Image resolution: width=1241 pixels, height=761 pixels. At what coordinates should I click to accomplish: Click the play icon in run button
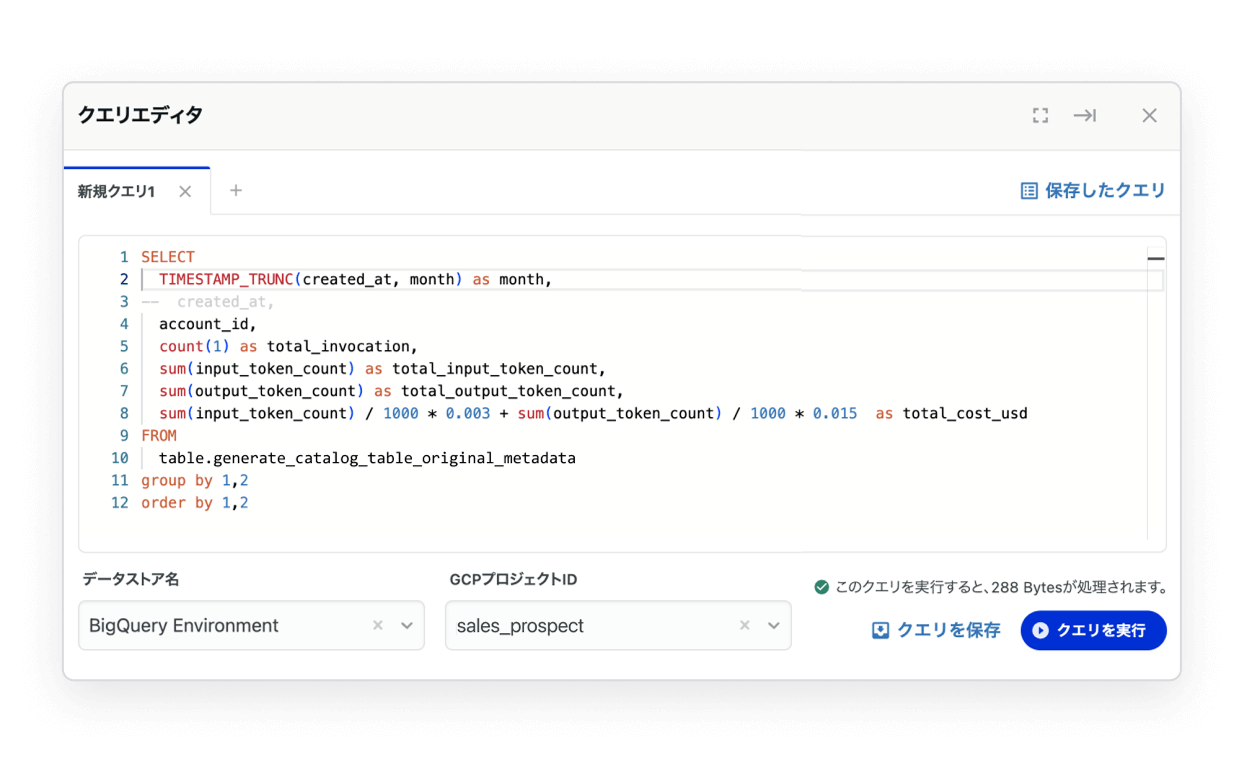[1041, 631]
